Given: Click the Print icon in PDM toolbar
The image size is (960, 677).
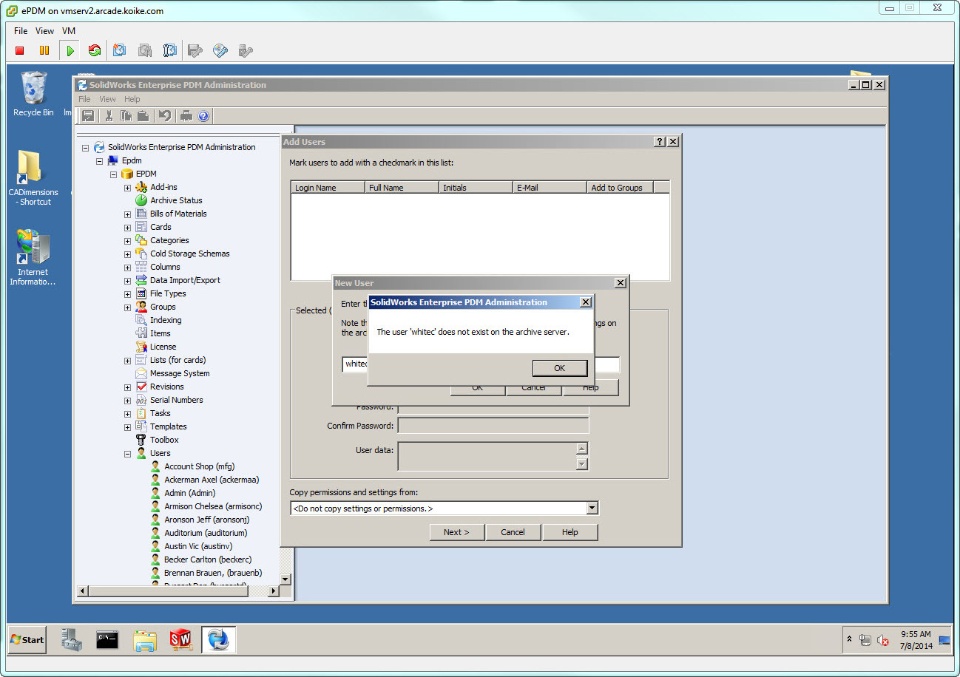Looking at the screenshot, I should 186,116.
